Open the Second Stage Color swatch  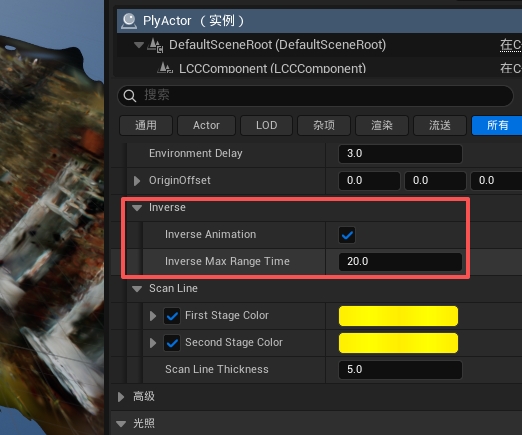point(398,343)
